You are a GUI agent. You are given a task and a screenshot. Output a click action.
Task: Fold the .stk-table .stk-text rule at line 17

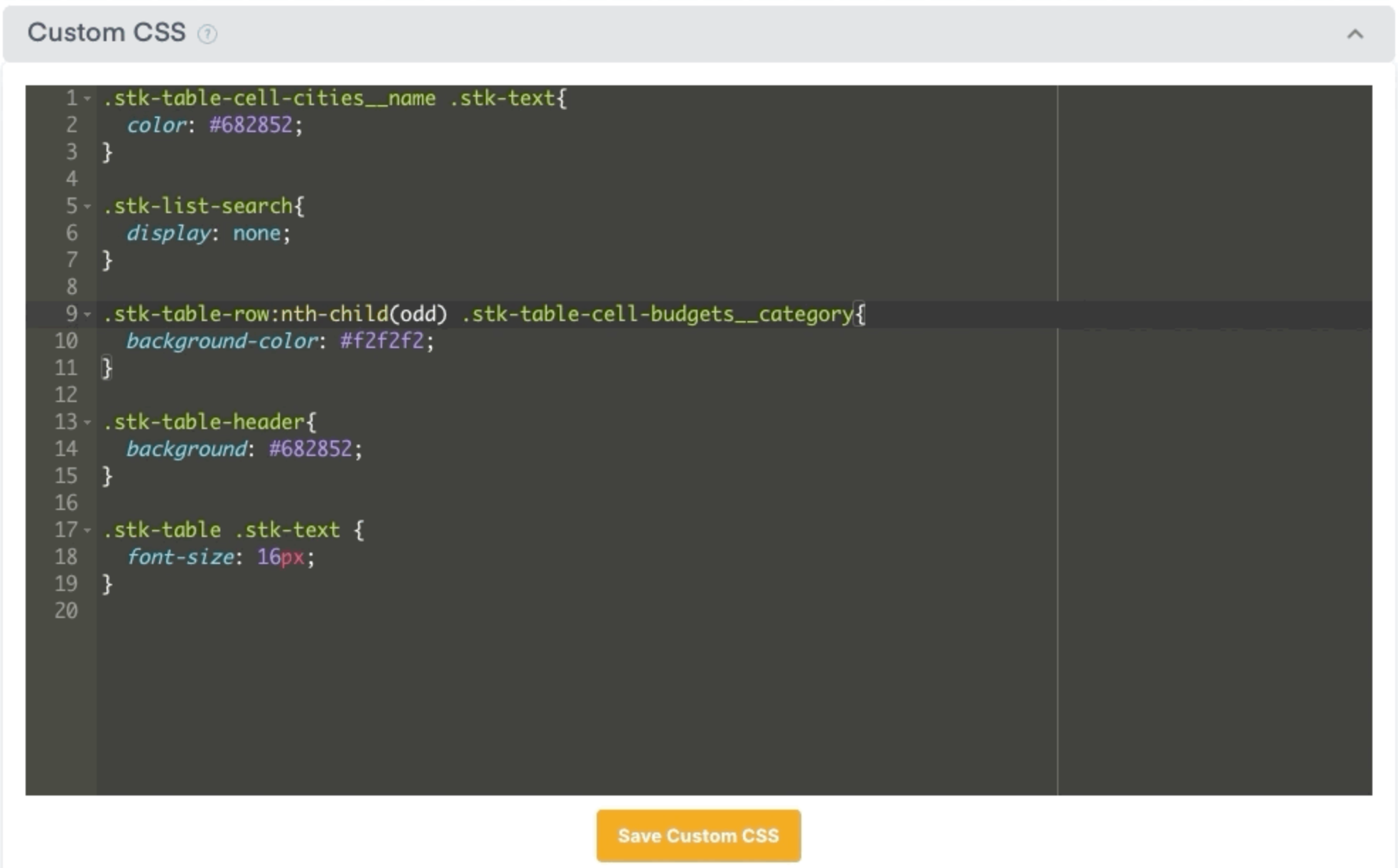tap(87, 530)
